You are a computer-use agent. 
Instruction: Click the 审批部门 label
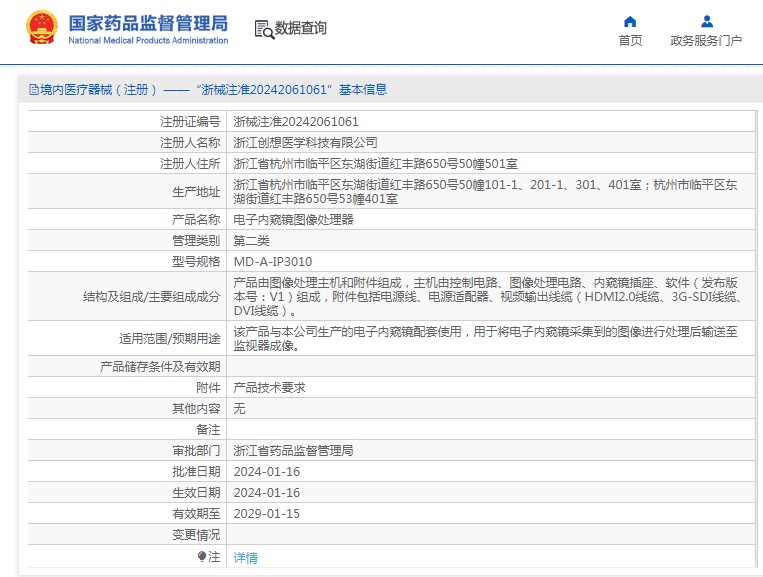pyautogui.click(x=196, y=451)
